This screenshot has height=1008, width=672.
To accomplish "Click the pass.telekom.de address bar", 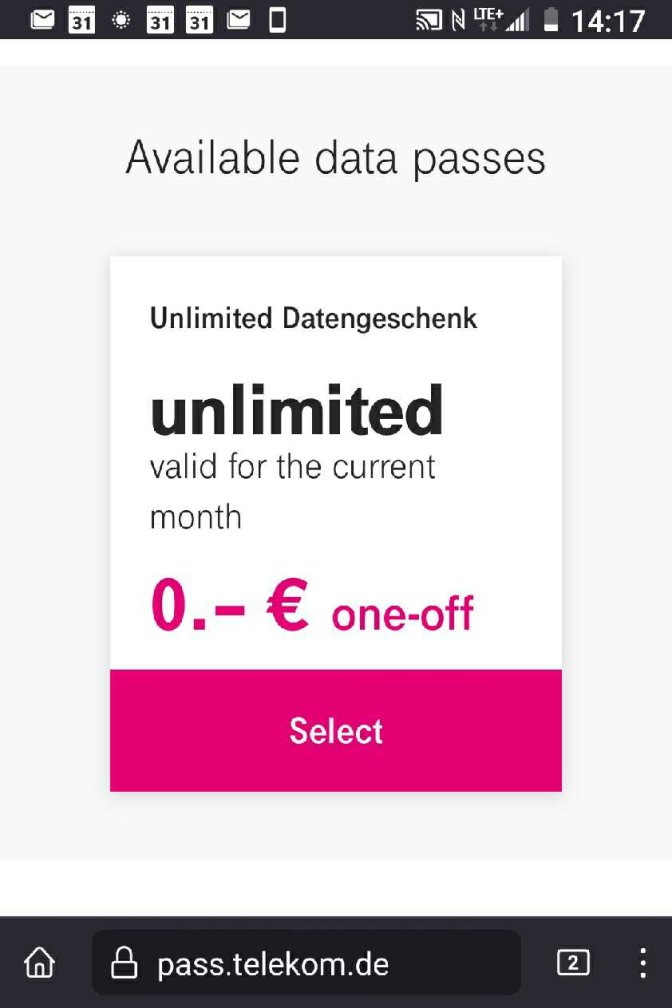I will pyautogui.click(x=306, y=963).
